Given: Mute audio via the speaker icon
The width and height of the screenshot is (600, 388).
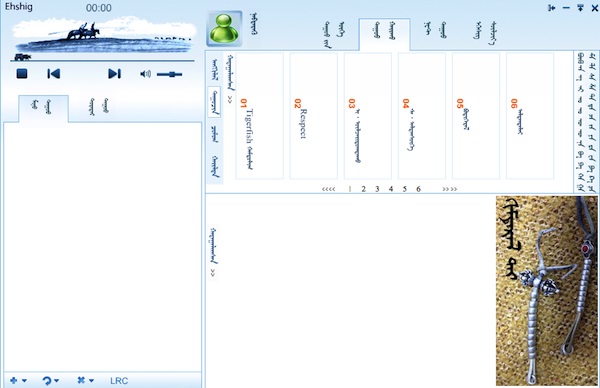Looking at the screenshot, I should 145,74.
